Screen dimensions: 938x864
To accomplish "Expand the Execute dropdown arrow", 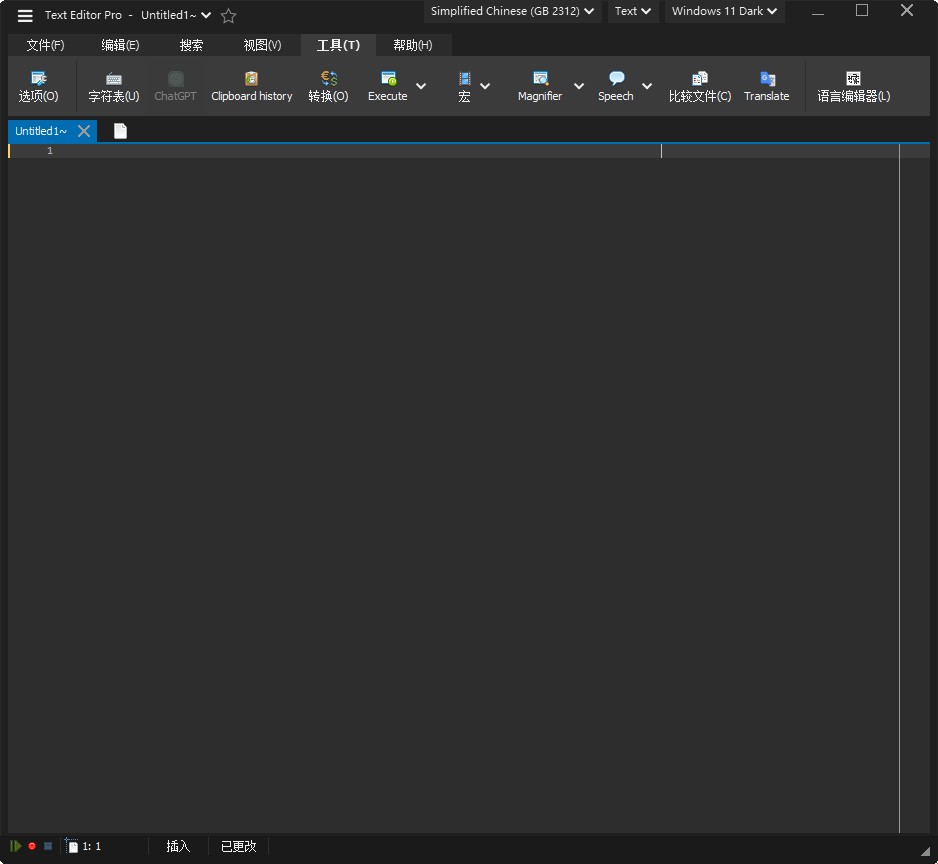I will [421, 86].
